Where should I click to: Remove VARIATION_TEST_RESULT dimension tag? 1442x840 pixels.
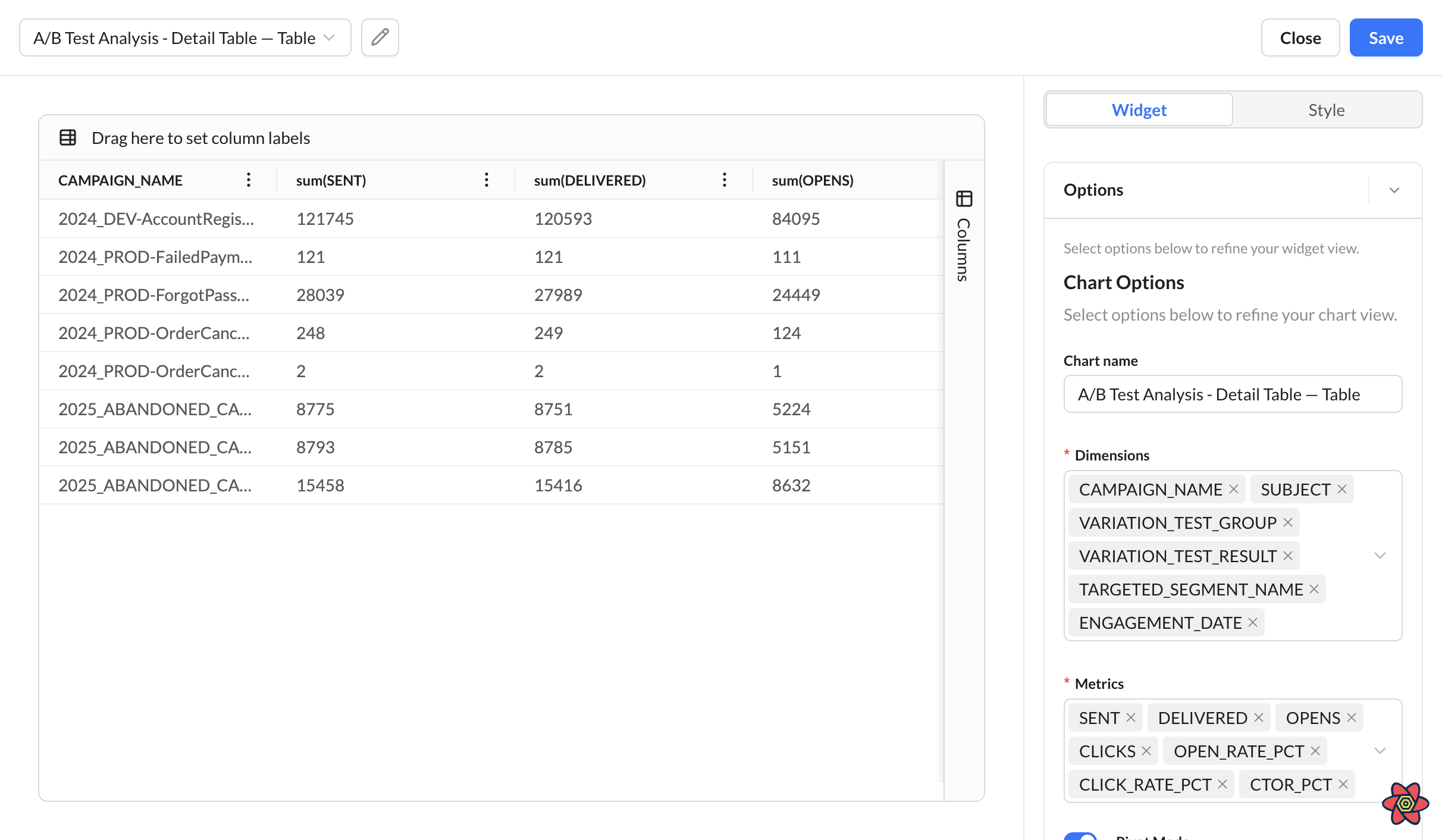coord(1288,556)
